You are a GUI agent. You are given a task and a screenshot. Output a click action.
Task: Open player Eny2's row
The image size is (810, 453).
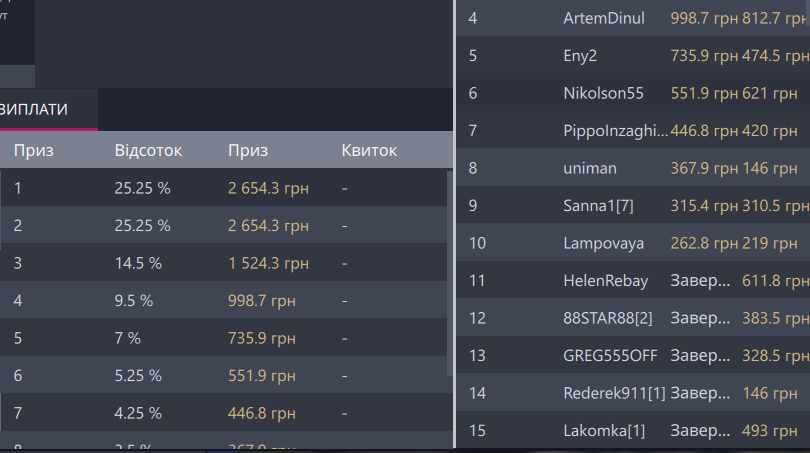click(x=580, y=56)
